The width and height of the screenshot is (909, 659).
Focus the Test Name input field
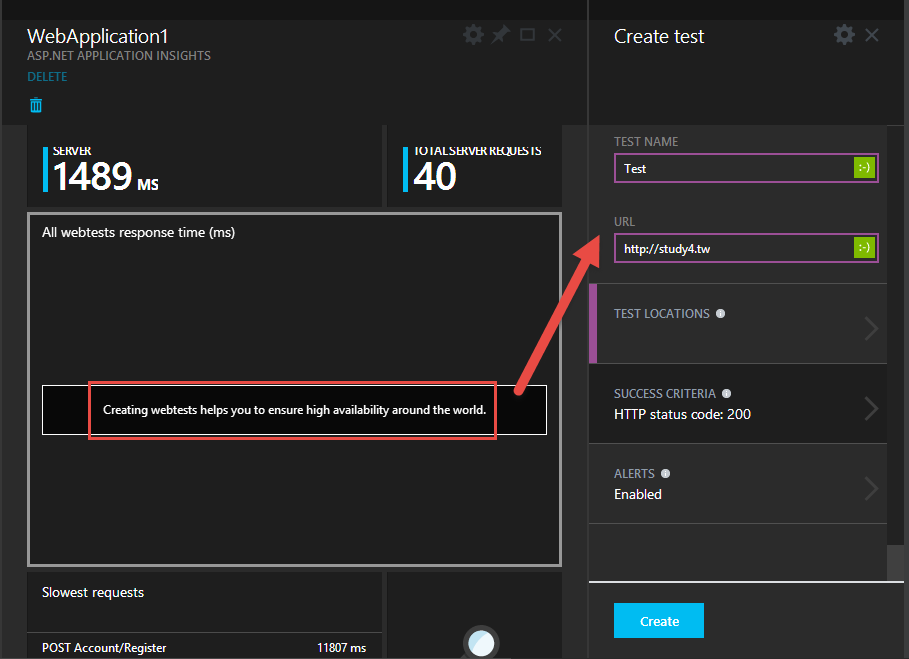pos(746,168)
